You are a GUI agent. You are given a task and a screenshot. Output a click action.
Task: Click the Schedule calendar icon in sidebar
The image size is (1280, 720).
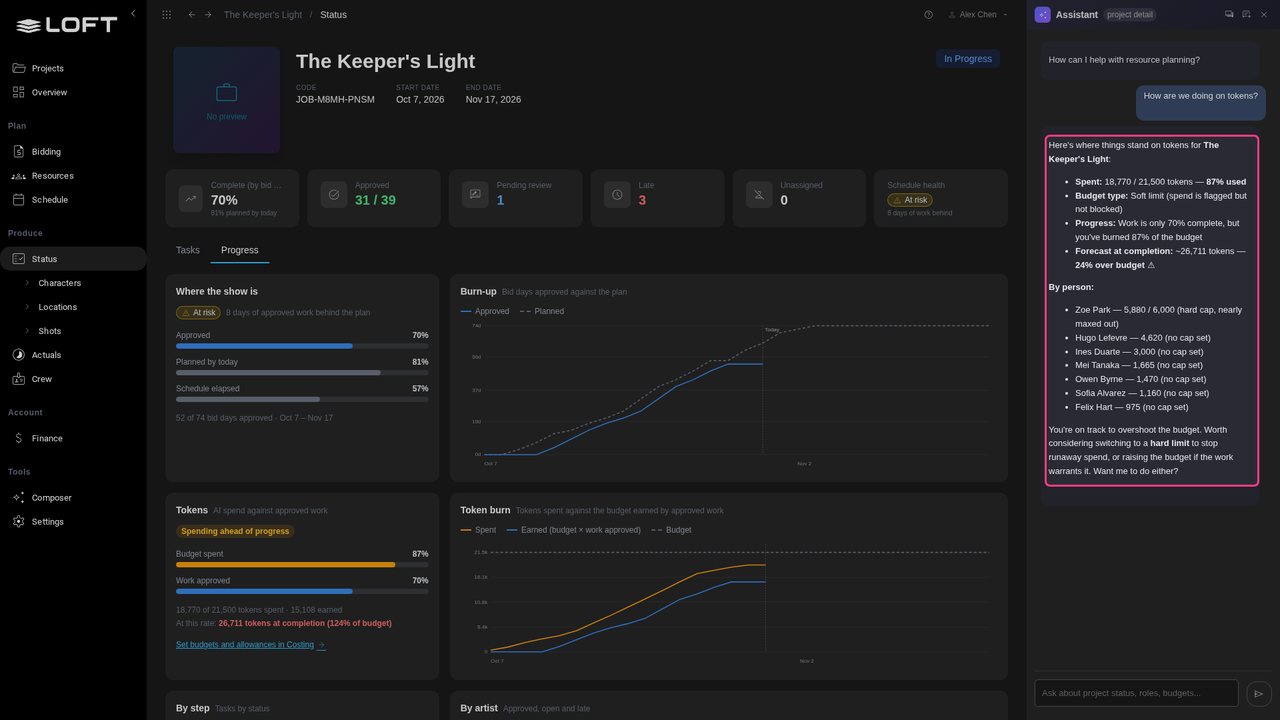[18, 200]
